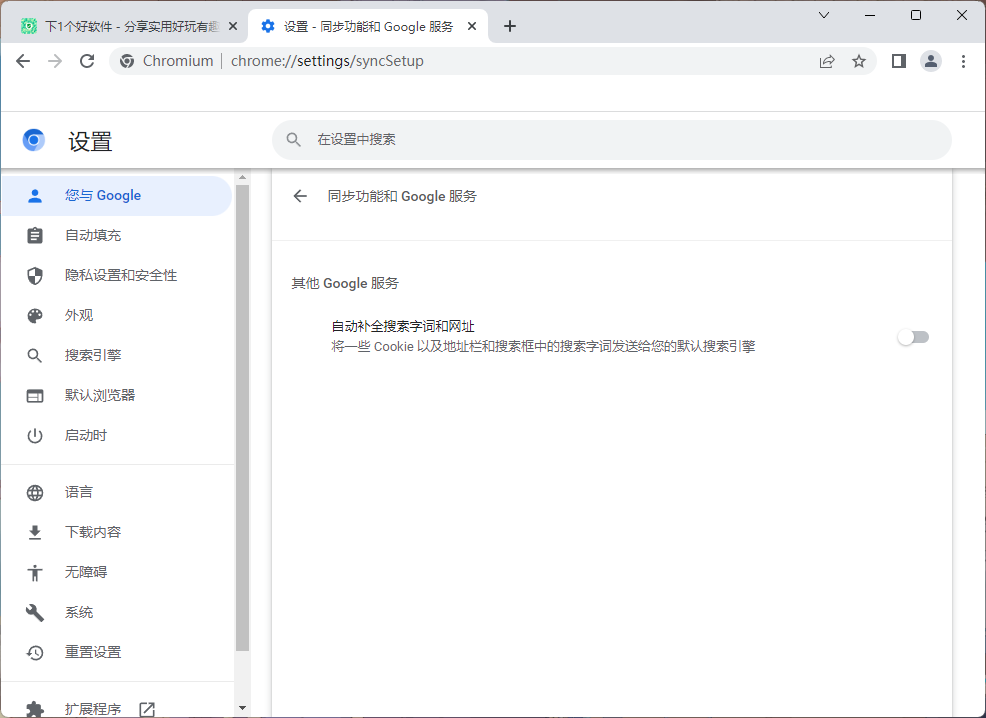Open 您与 Google section
Image resolution: width=986 pixels, height=718 pixels.
pos(117,196)
